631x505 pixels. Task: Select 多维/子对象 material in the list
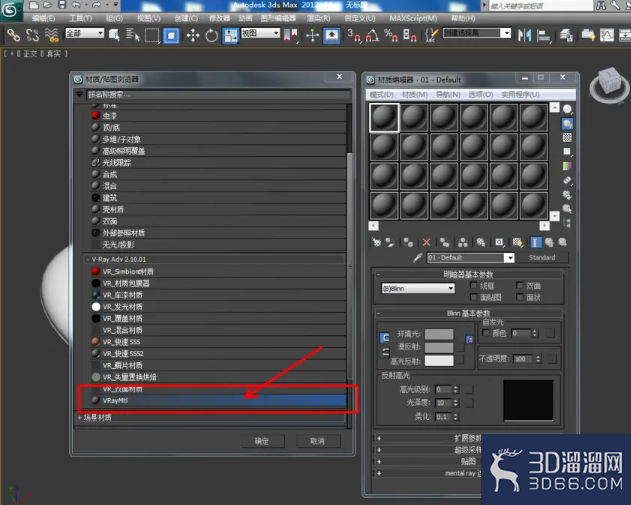click(217, 139)
